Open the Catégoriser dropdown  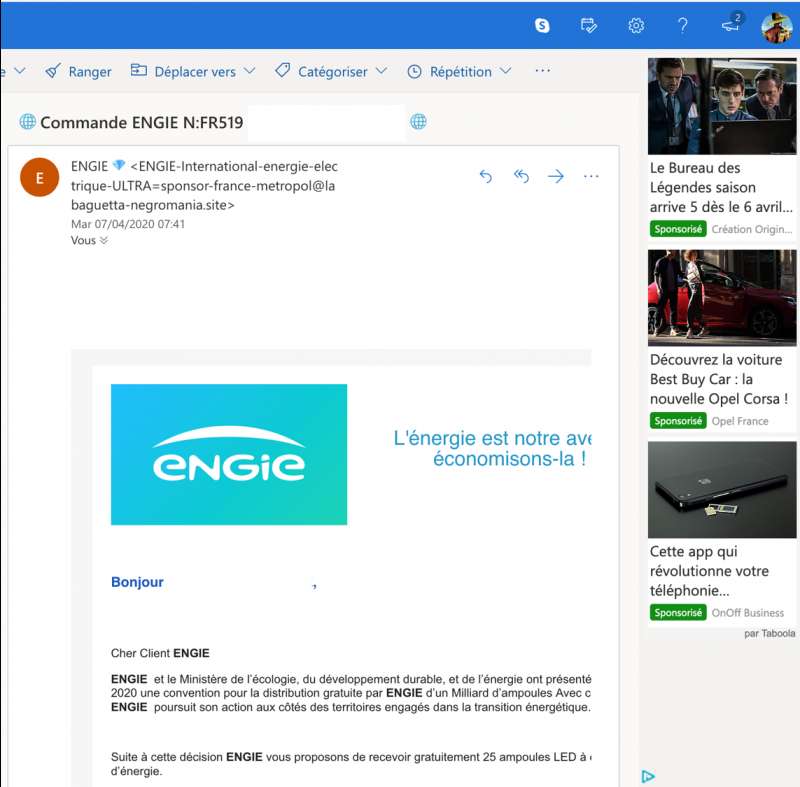331,71
